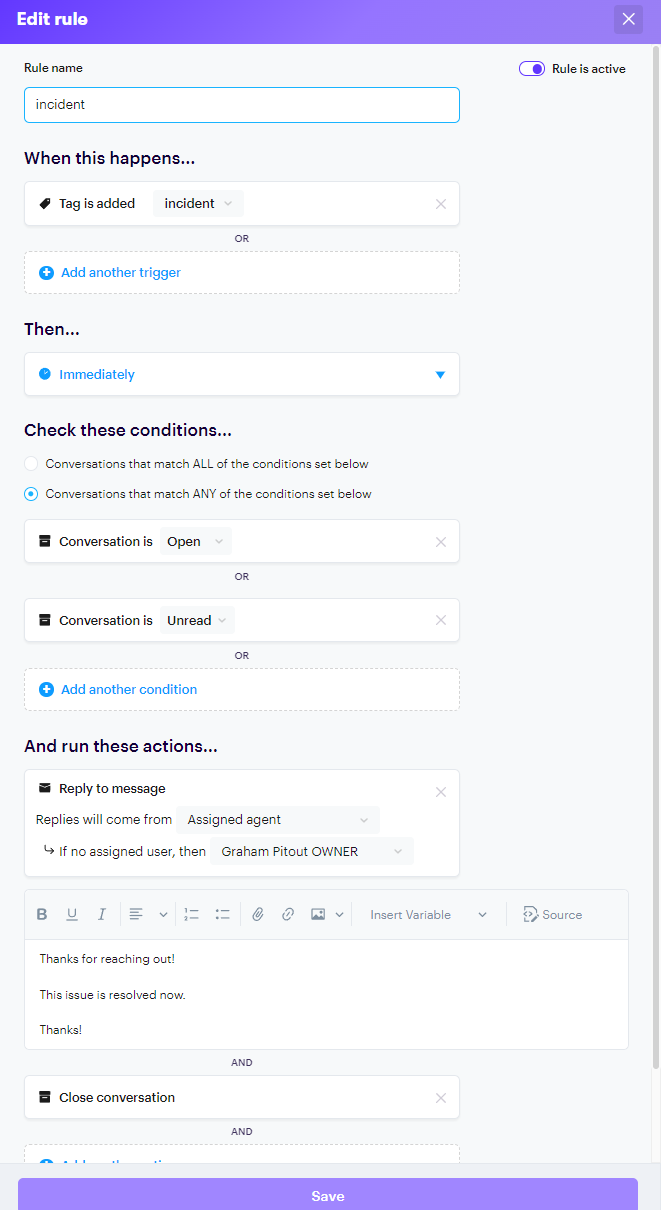The width and height of the screenshot is (661, 1210).
Task: Attach a file with paperclip icon
Action: click(257, 914)
